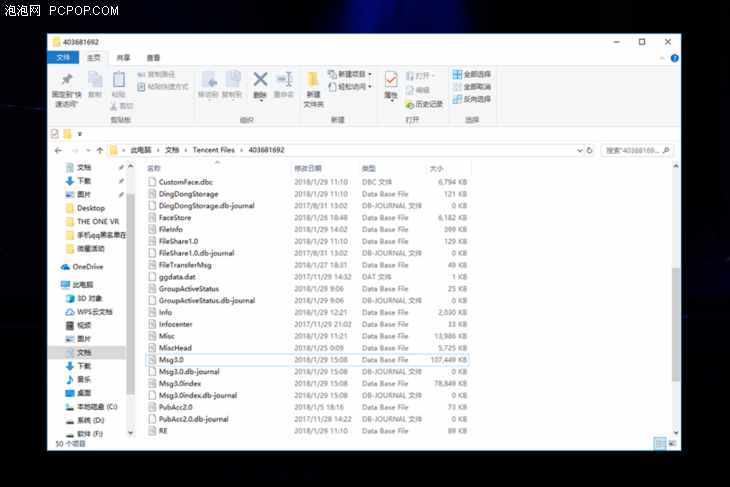Click the New Folder icon
Image resolution: width=730 pixels, height=487 pixels.
point(313,80)
